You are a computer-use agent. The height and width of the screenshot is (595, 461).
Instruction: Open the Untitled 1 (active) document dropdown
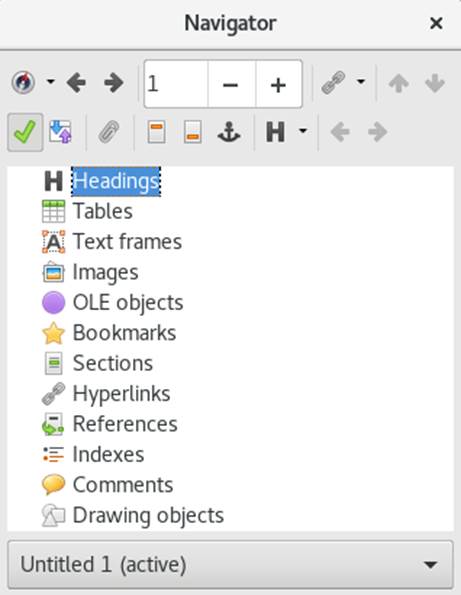(x=230, y=565)
